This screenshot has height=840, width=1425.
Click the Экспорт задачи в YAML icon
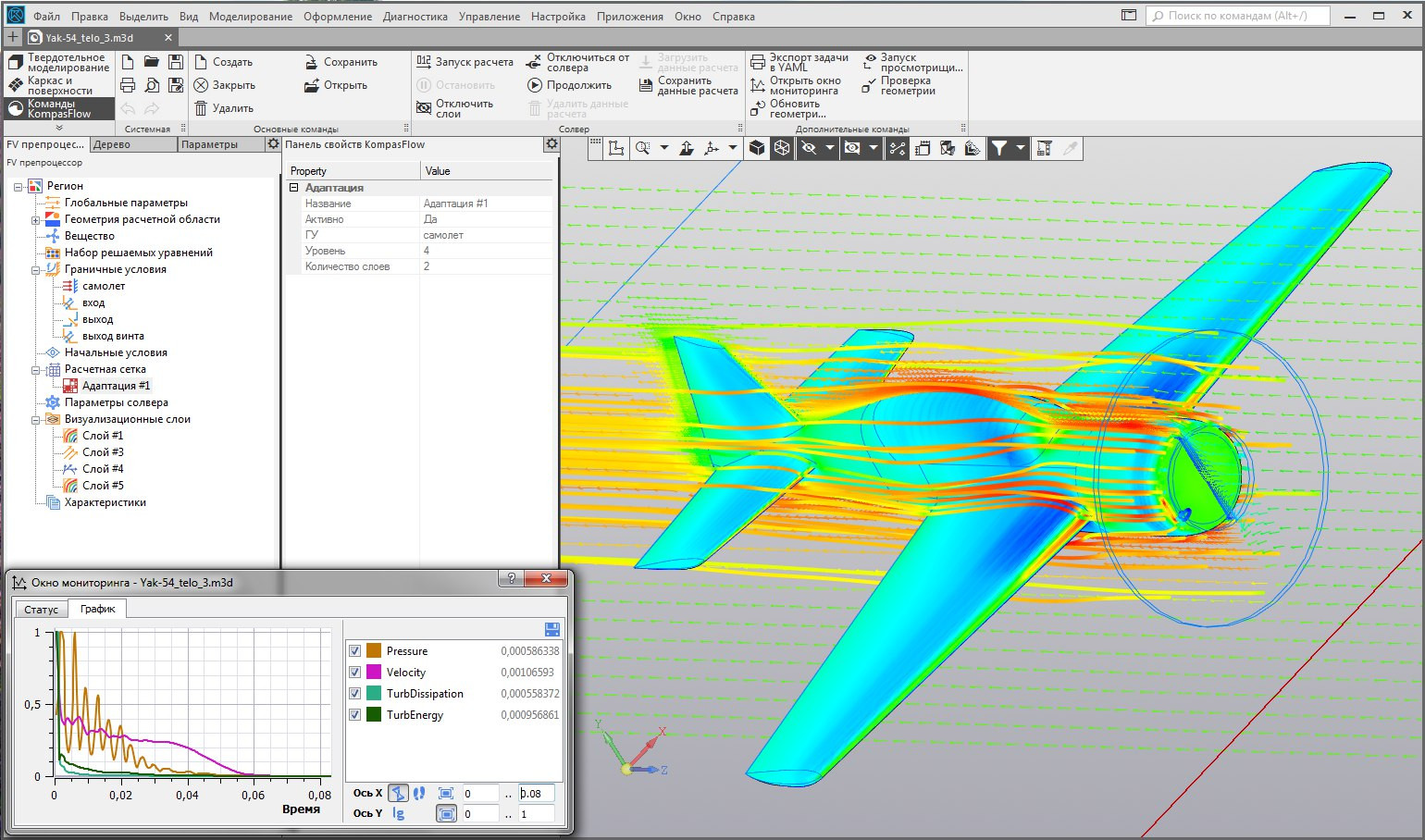(758, 62)
